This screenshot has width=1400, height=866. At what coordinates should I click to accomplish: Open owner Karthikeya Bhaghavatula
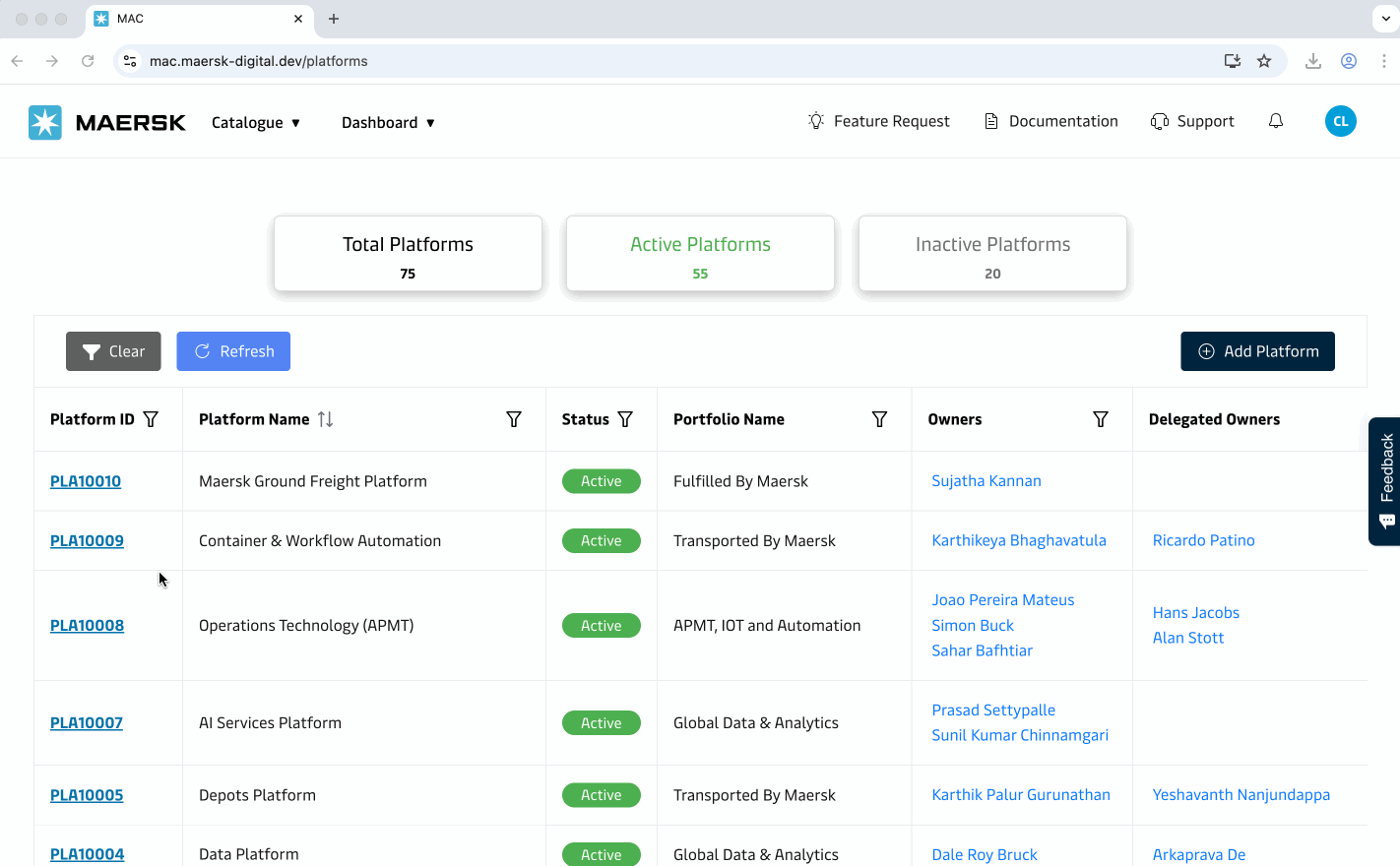tap(1019, 540)
